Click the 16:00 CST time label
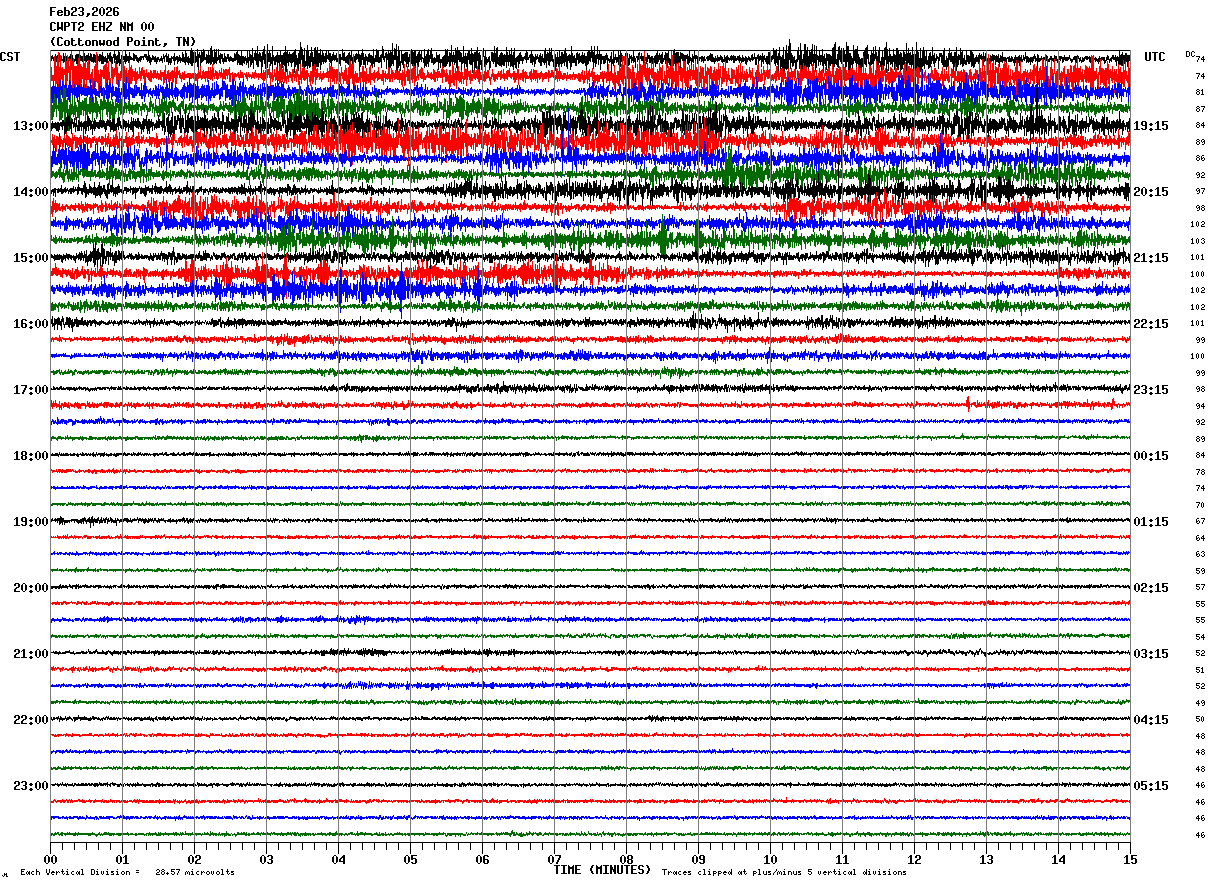Viewport: 1210px width, 886px height. pyautogui.click(x=31, y=324)
